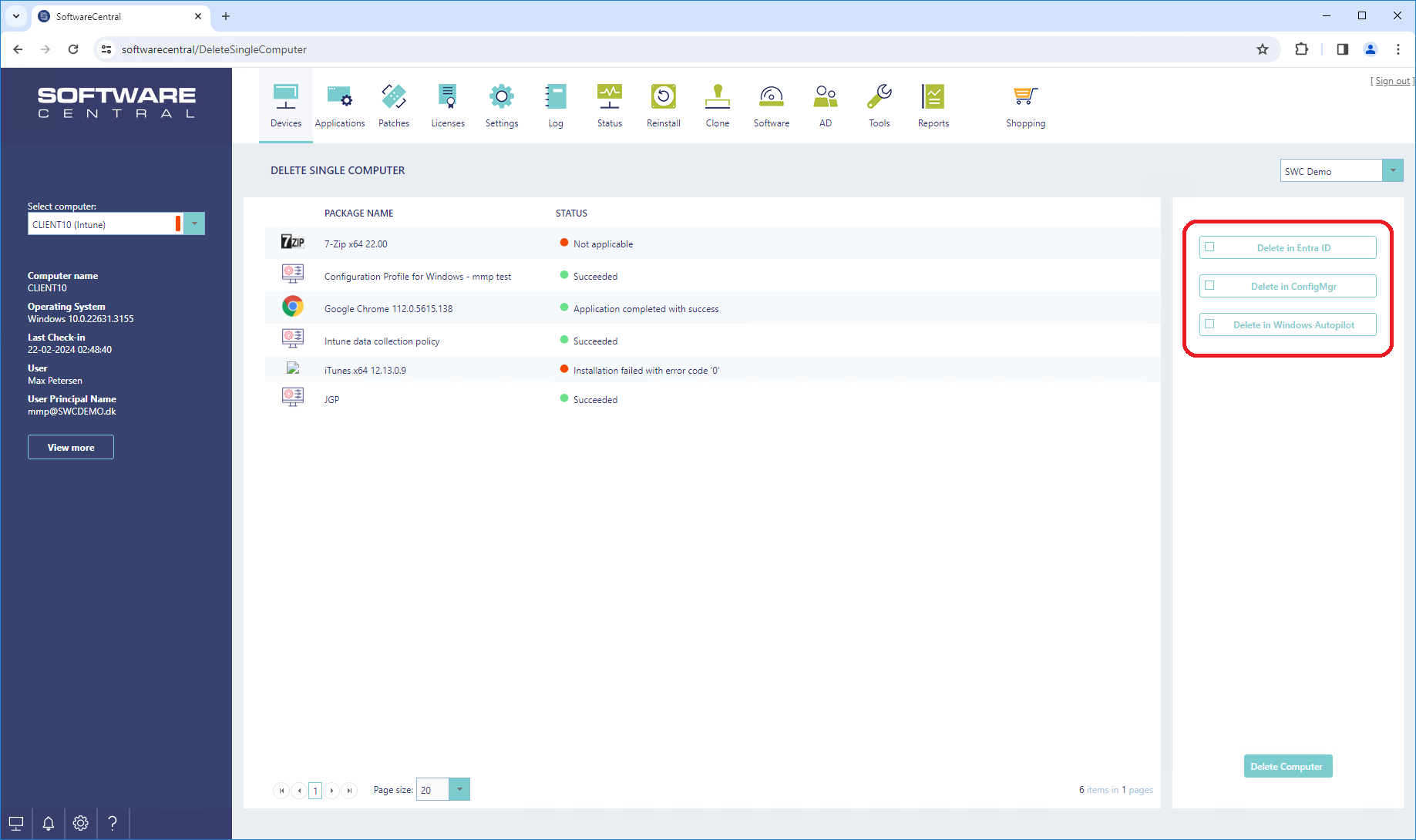Expand the Page size dropdown

click(459, 789)
